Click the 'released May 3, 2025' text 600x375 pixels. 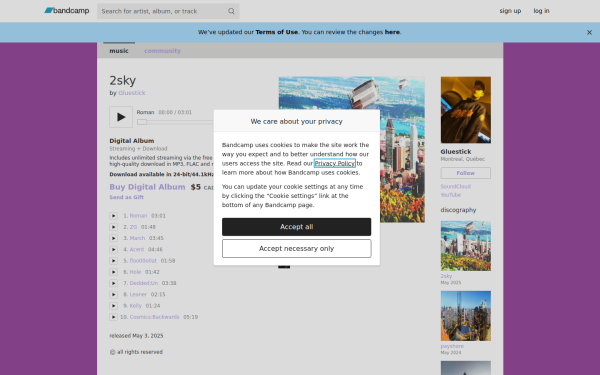(x=136, y=336)
